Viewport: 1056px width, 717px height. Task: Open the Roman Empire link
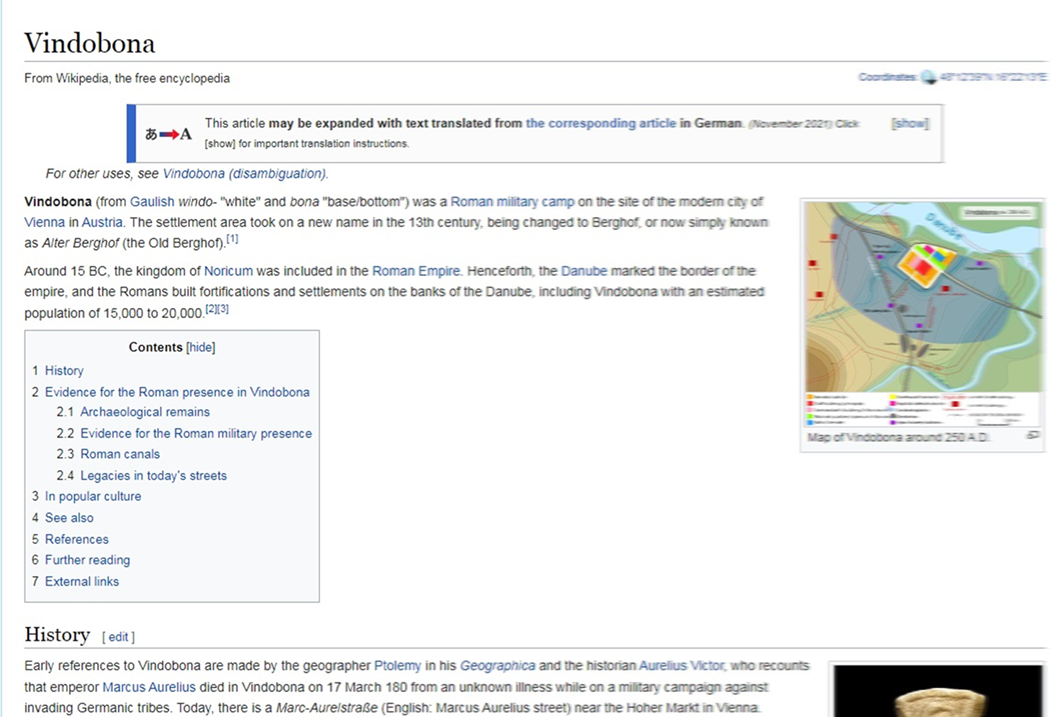pyautogui.click(x=416, y=271)
